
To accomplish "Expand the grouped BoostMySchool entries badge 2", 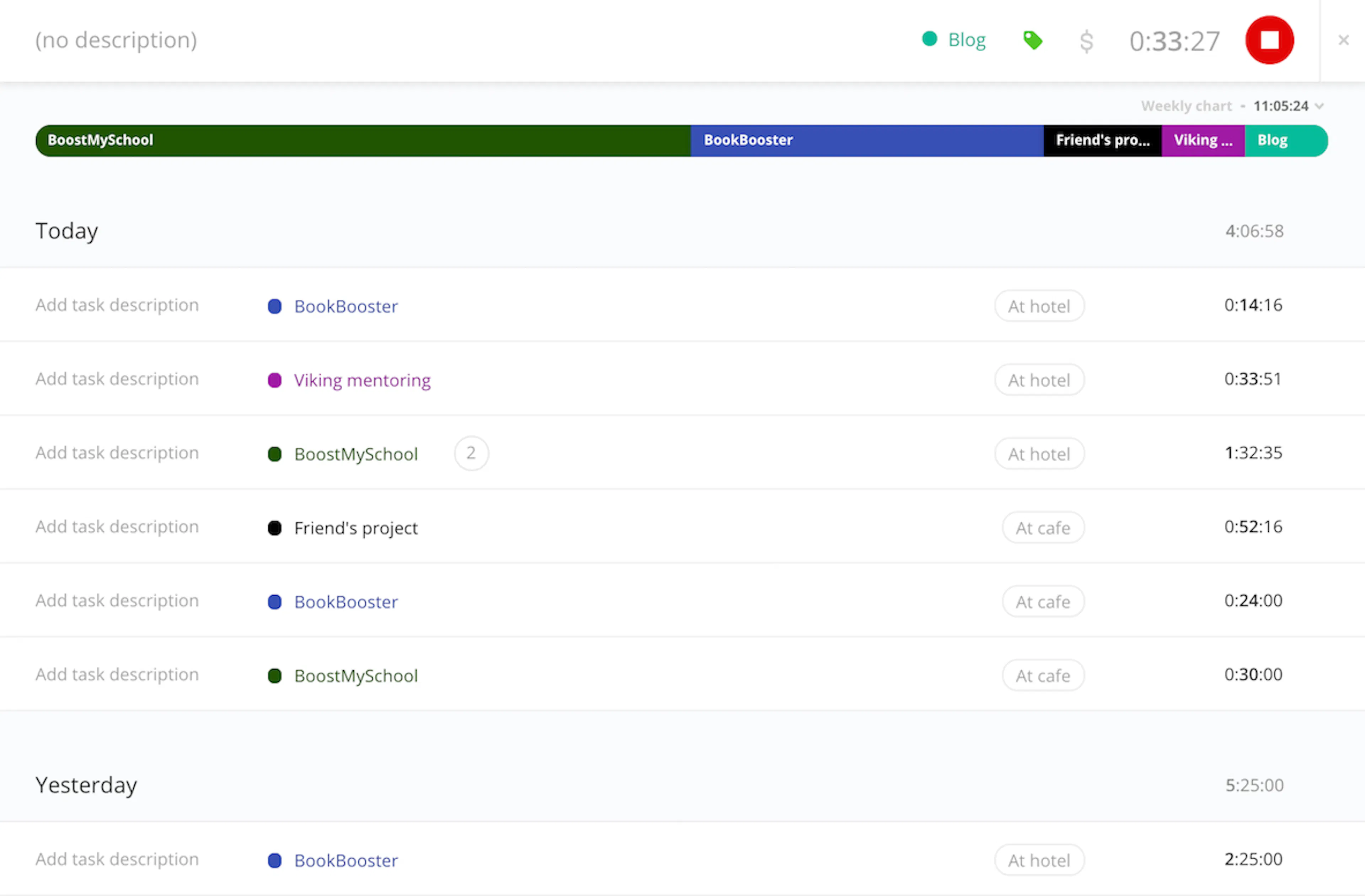I will [471, 453].
